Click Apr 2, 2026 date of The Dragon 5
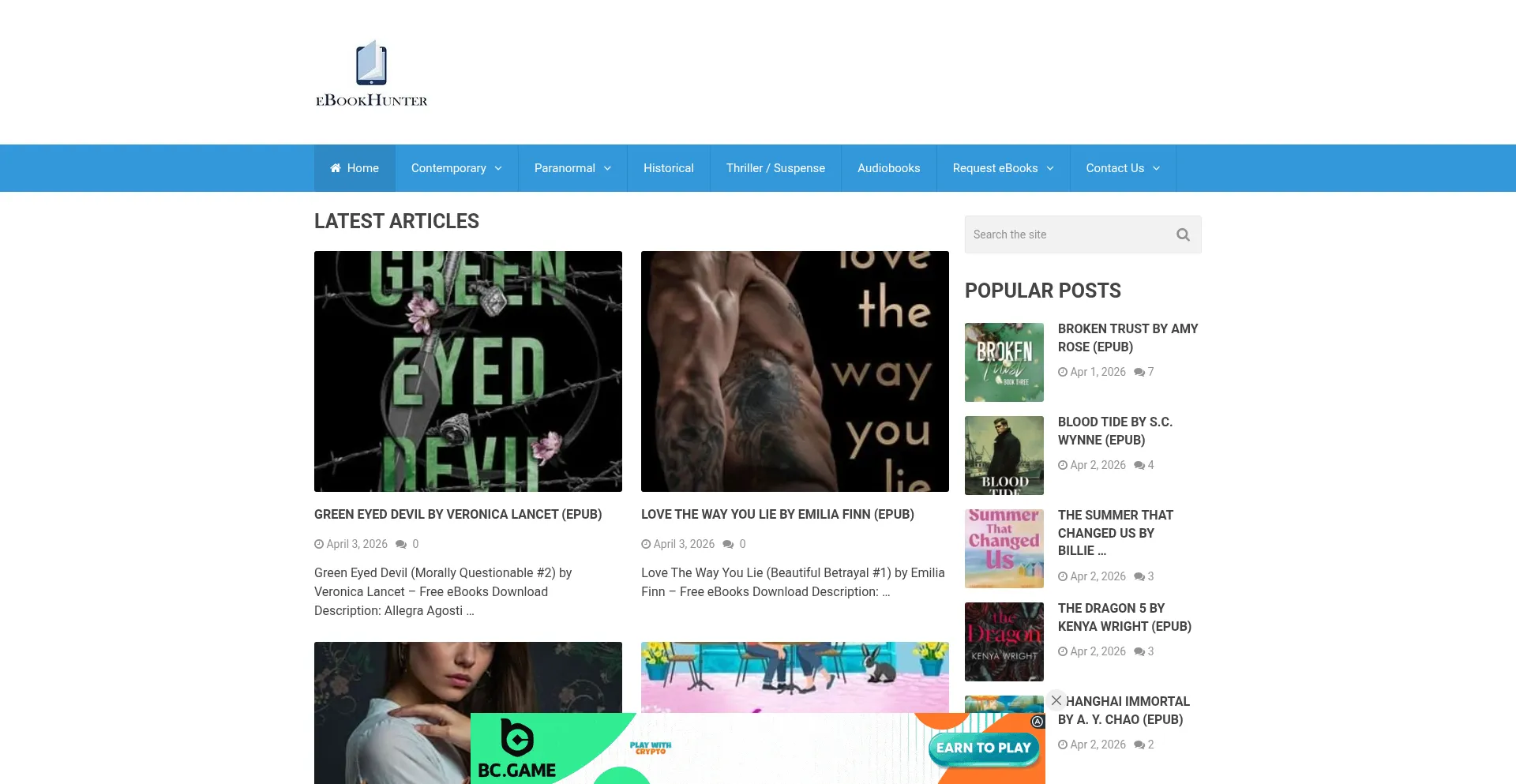The height and width of the screenshot is (784, 1516). (x=1098, y=651)
